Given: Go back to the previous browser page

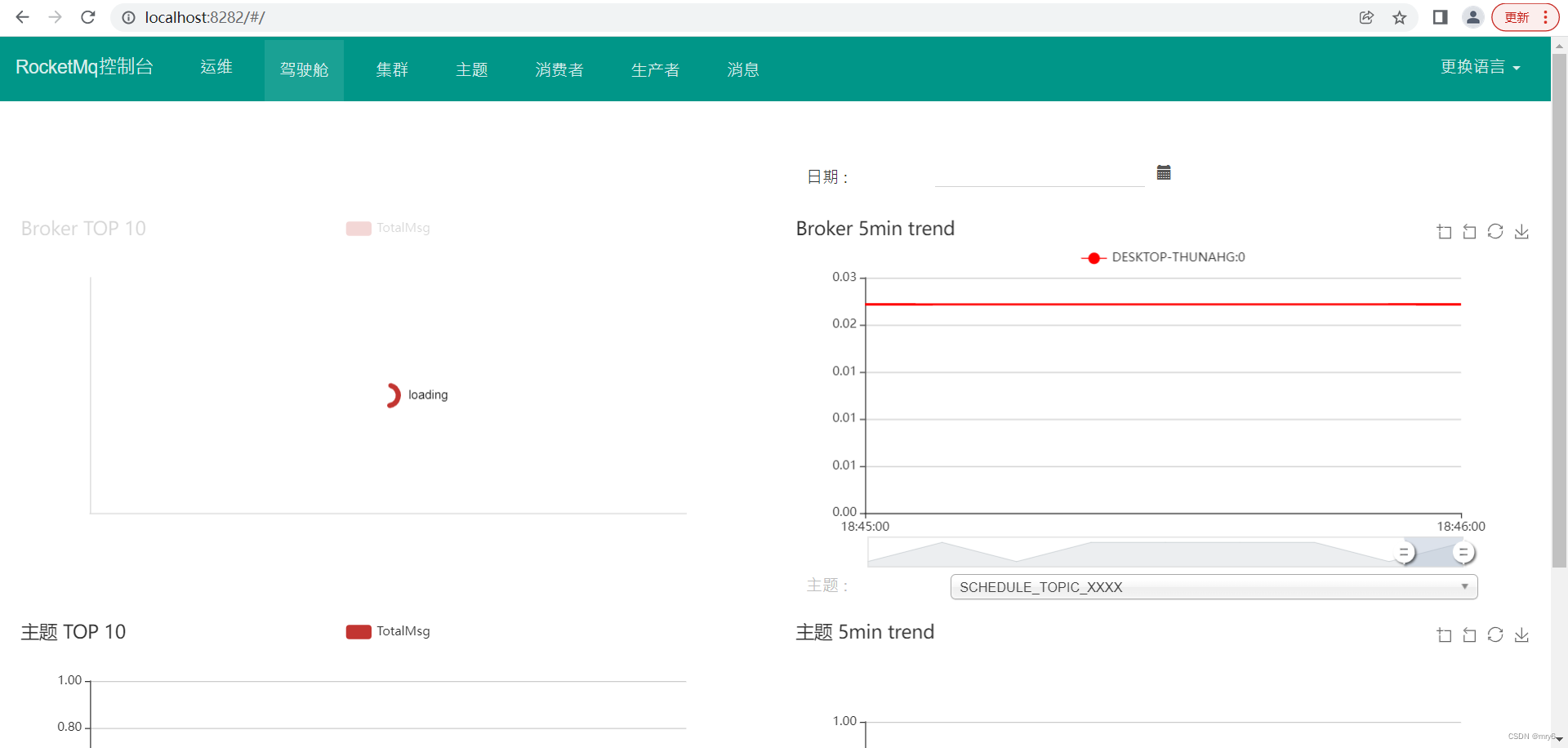Looking at the screenshot, I should (22, 17).
